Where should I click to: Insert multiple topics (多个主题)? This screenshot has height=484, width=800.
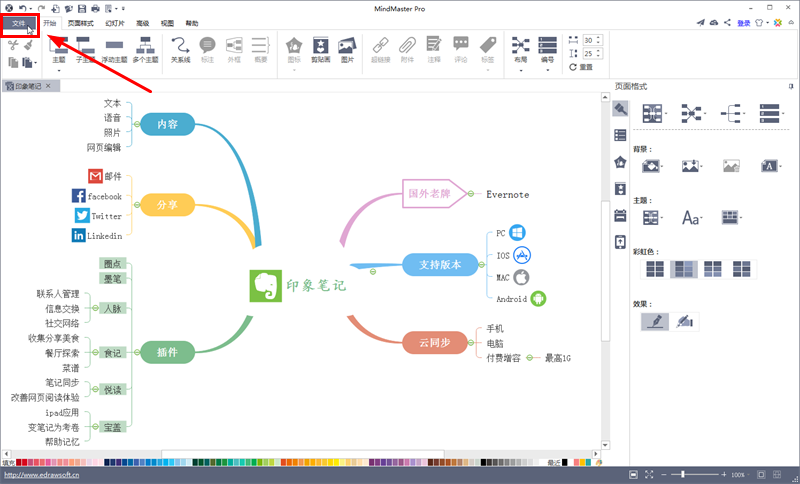(145, 50)
